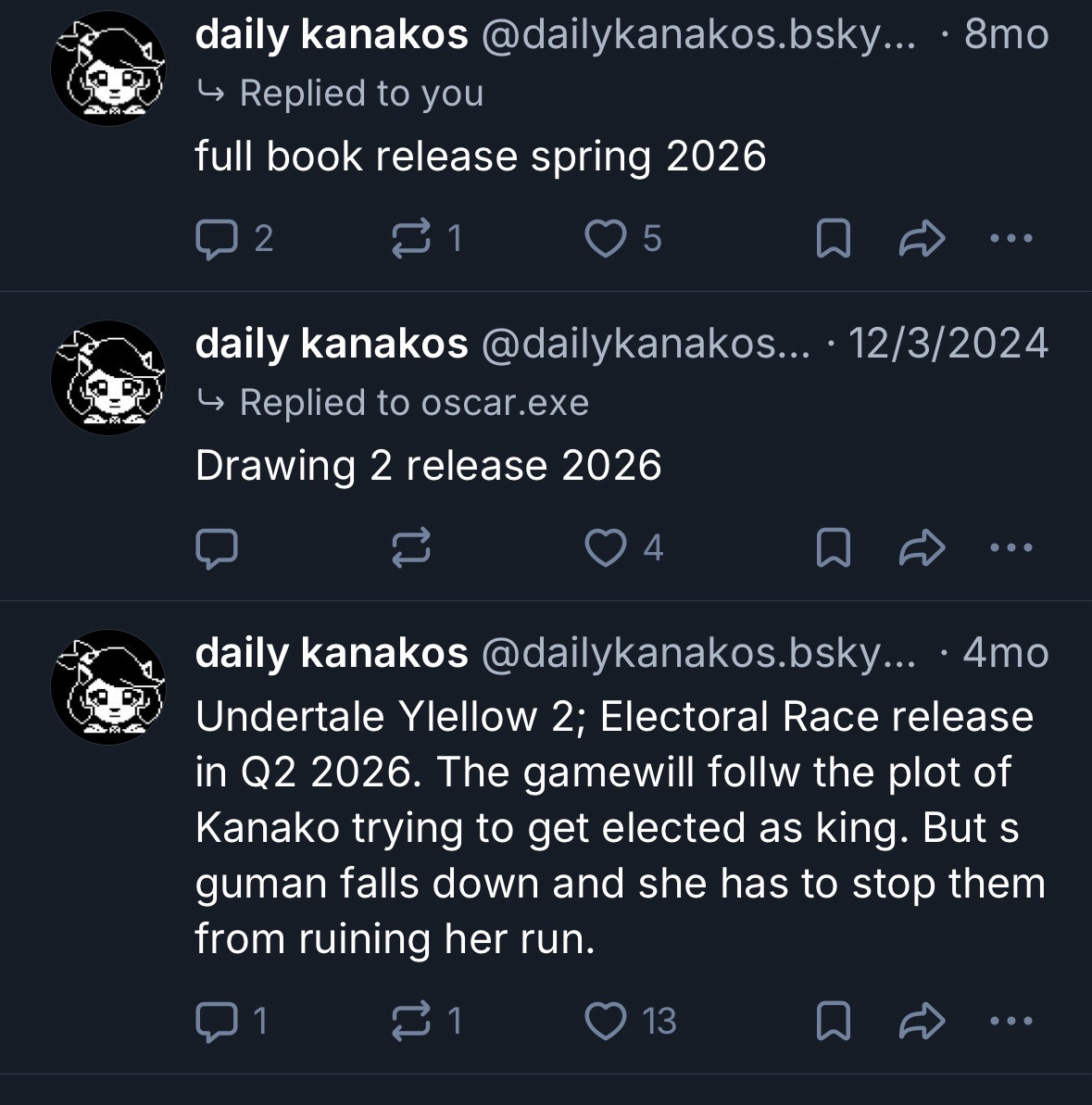Open the "Replied to oscar.exe" link
1092x1105 pixels.
click(x=413, y=403)
